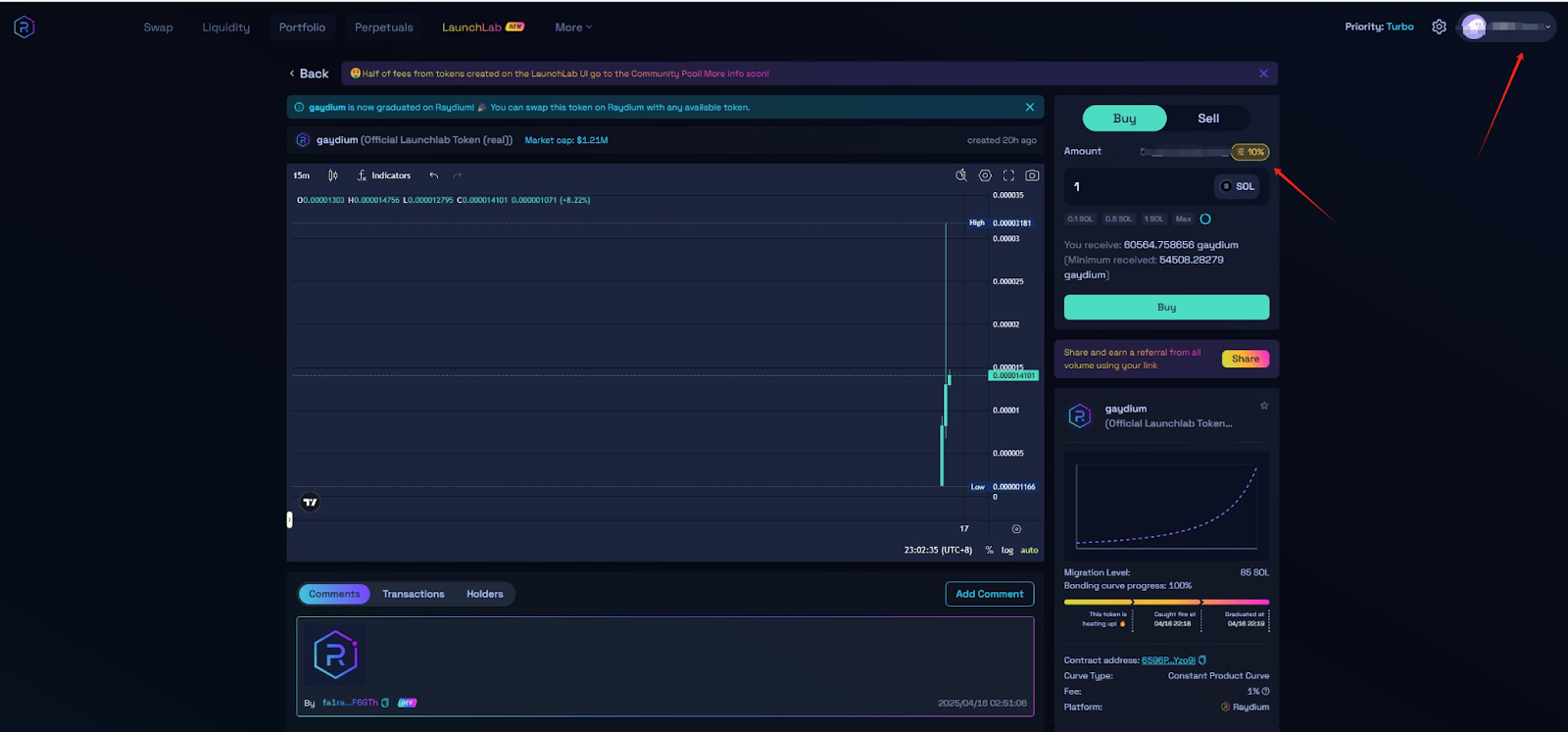The width and height of the screenshot is (1568, 732).
Task: Go to Perpetuals
Action: point(383,27)
